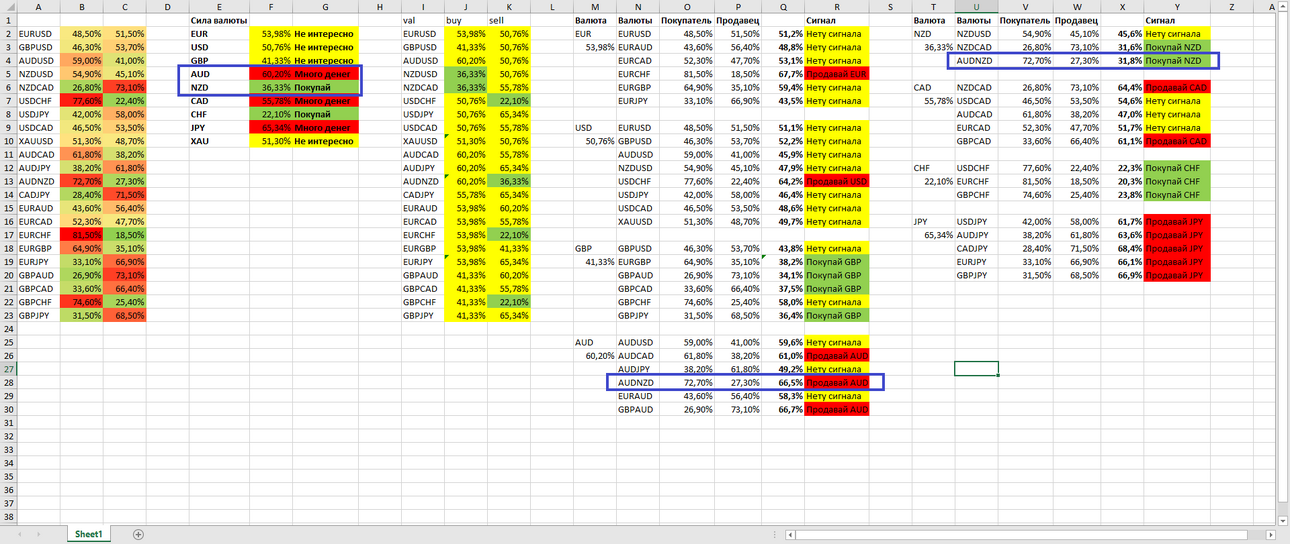Click cell U4 labeled AUDNZD
1290x544 pixels.
[x=977, y=60]
